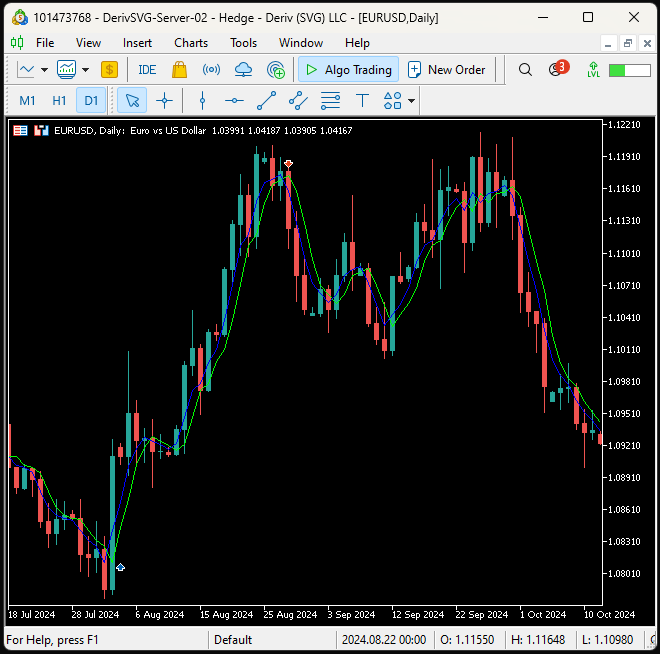Open the Signals broadcast icon

211,69
